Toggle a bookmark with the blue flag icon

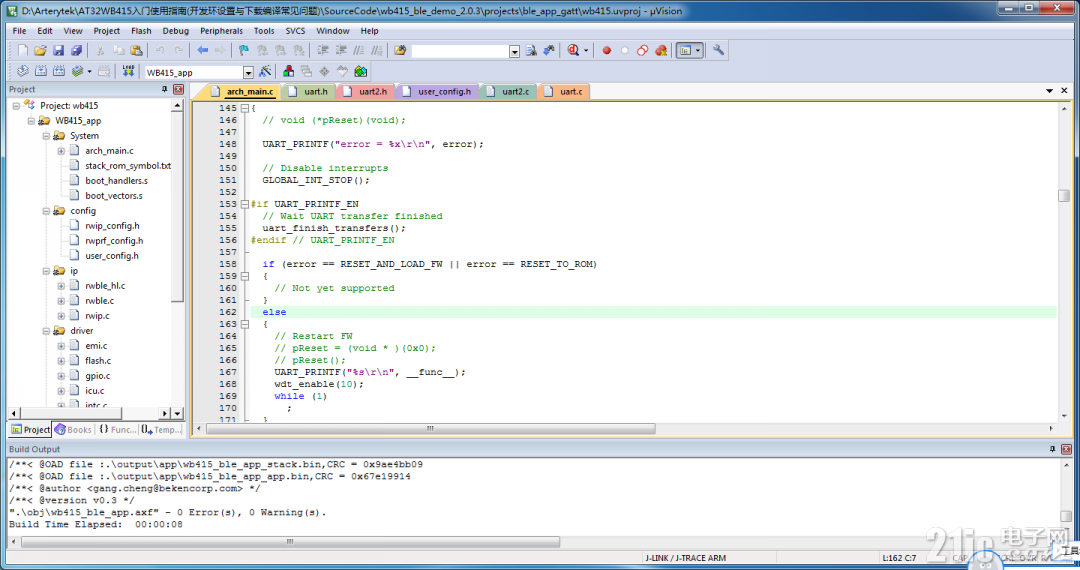(244, 50)
